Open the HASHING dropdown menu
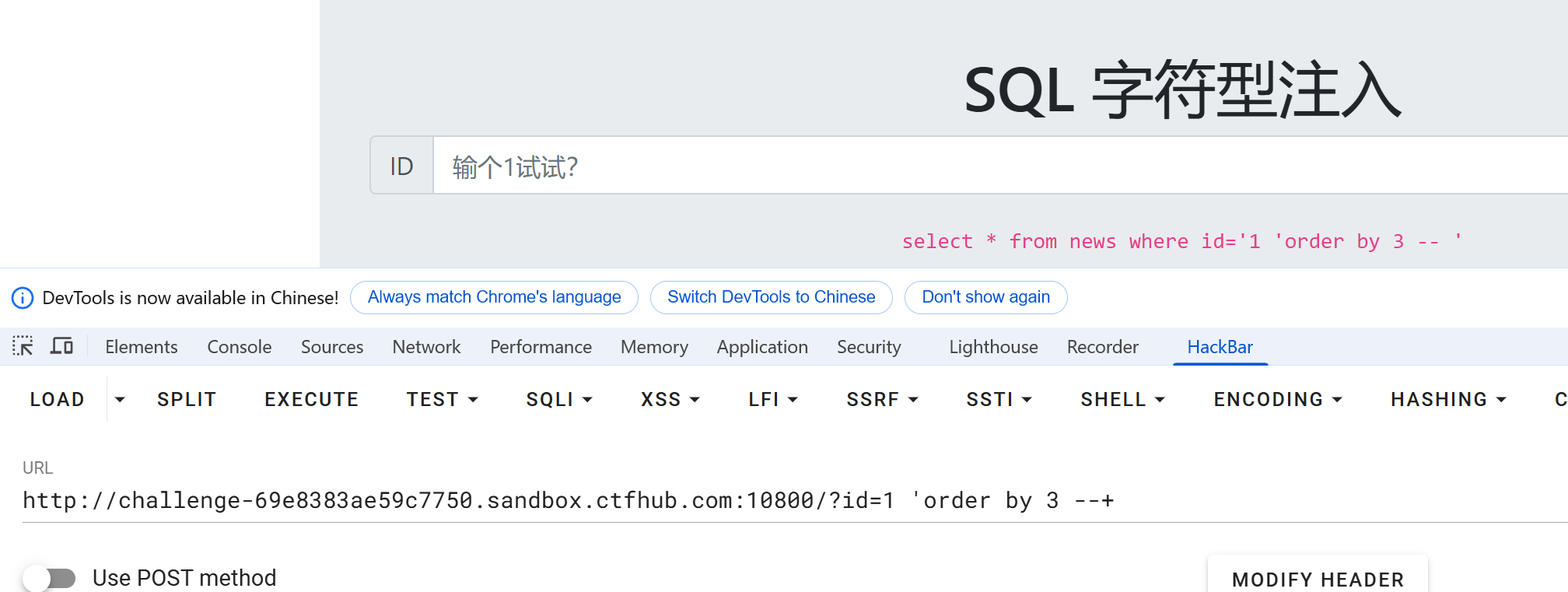Image resolution: width=1568 pixels, height=592 pixels. pyautogui.click(x=1447, y=400)
